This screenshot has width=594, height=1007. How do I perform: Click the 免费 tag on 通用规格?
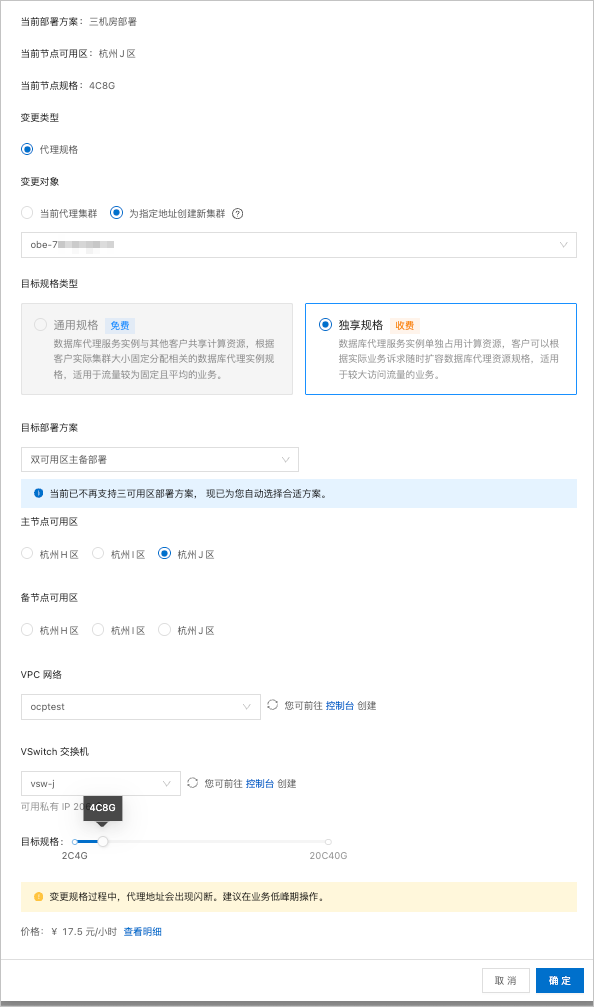pos(119,326)
